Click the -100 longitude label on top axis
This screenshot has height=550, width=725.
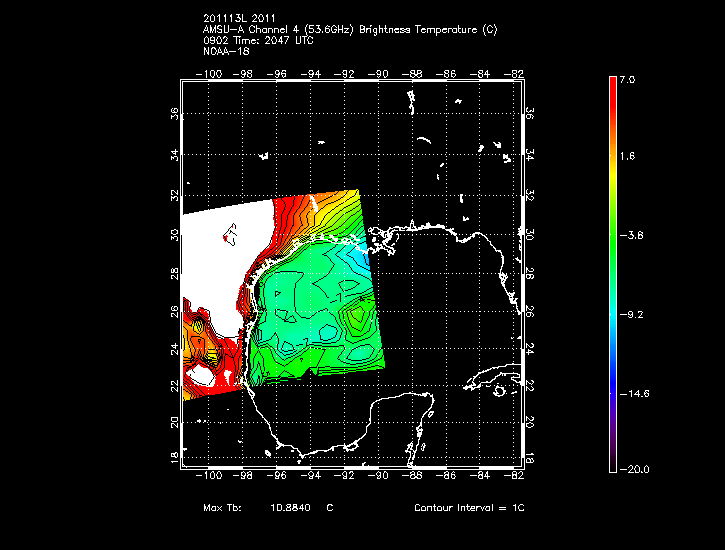click(212, 72)
